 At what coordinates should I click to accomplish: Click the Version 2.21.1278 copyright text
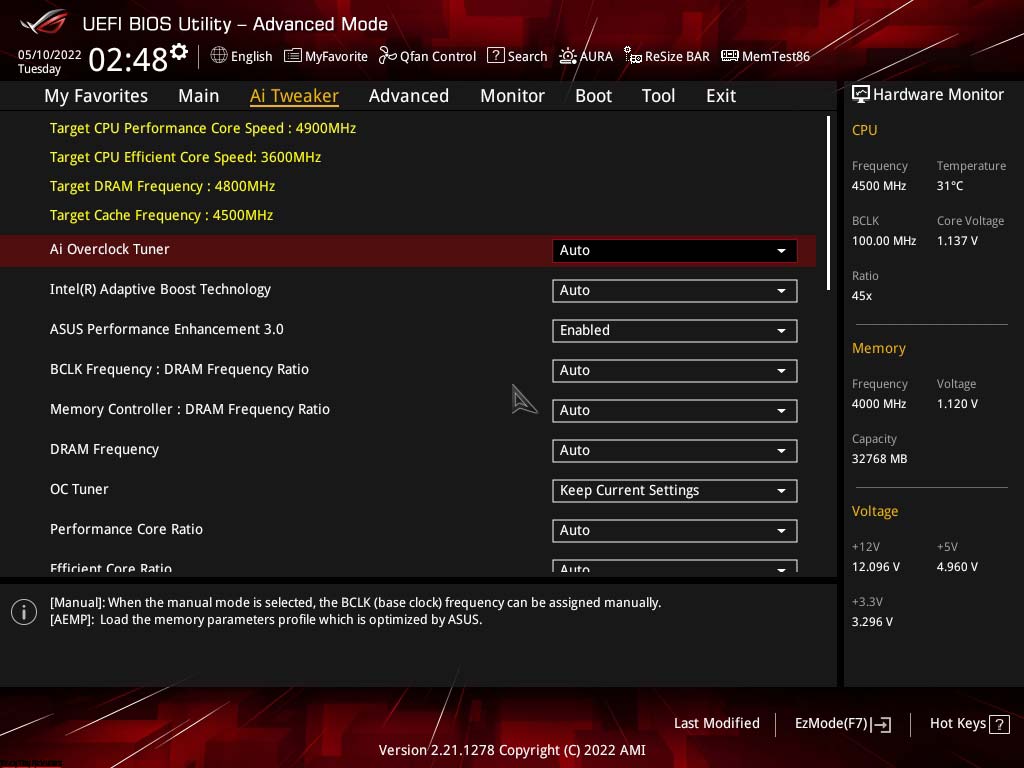pos(512,750)
